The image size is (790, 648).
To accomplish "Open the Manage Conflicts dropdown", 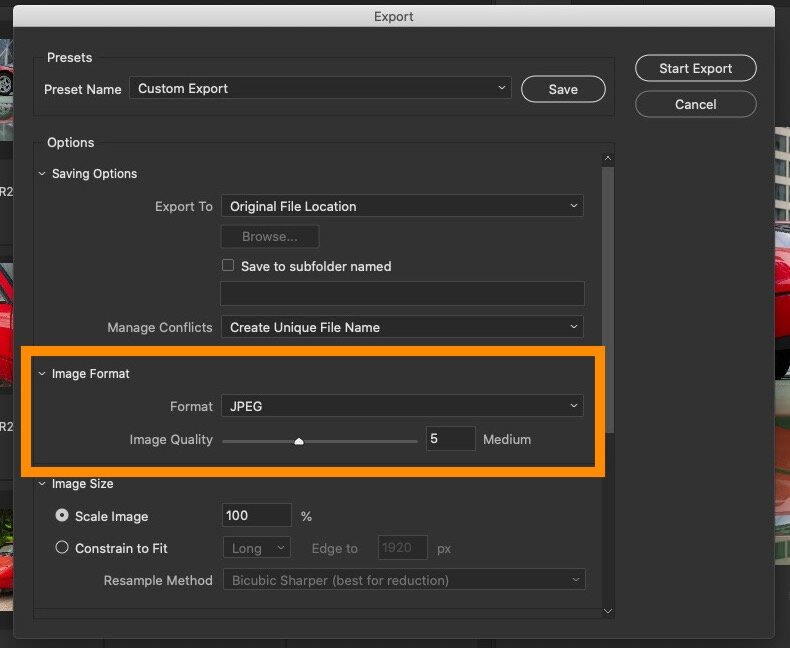I will 402,327.
